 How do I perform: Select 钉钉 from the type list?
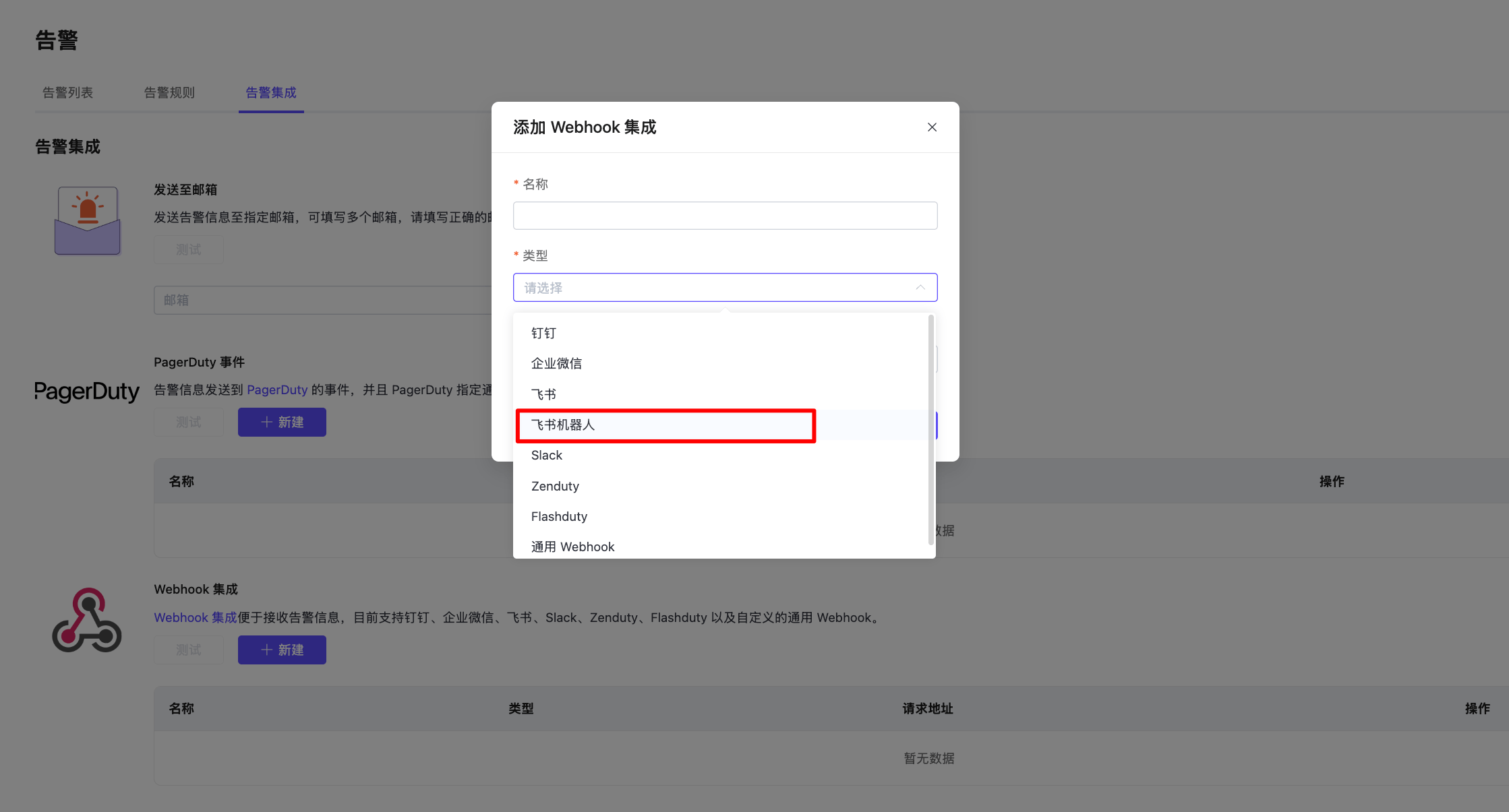(720, 333)
